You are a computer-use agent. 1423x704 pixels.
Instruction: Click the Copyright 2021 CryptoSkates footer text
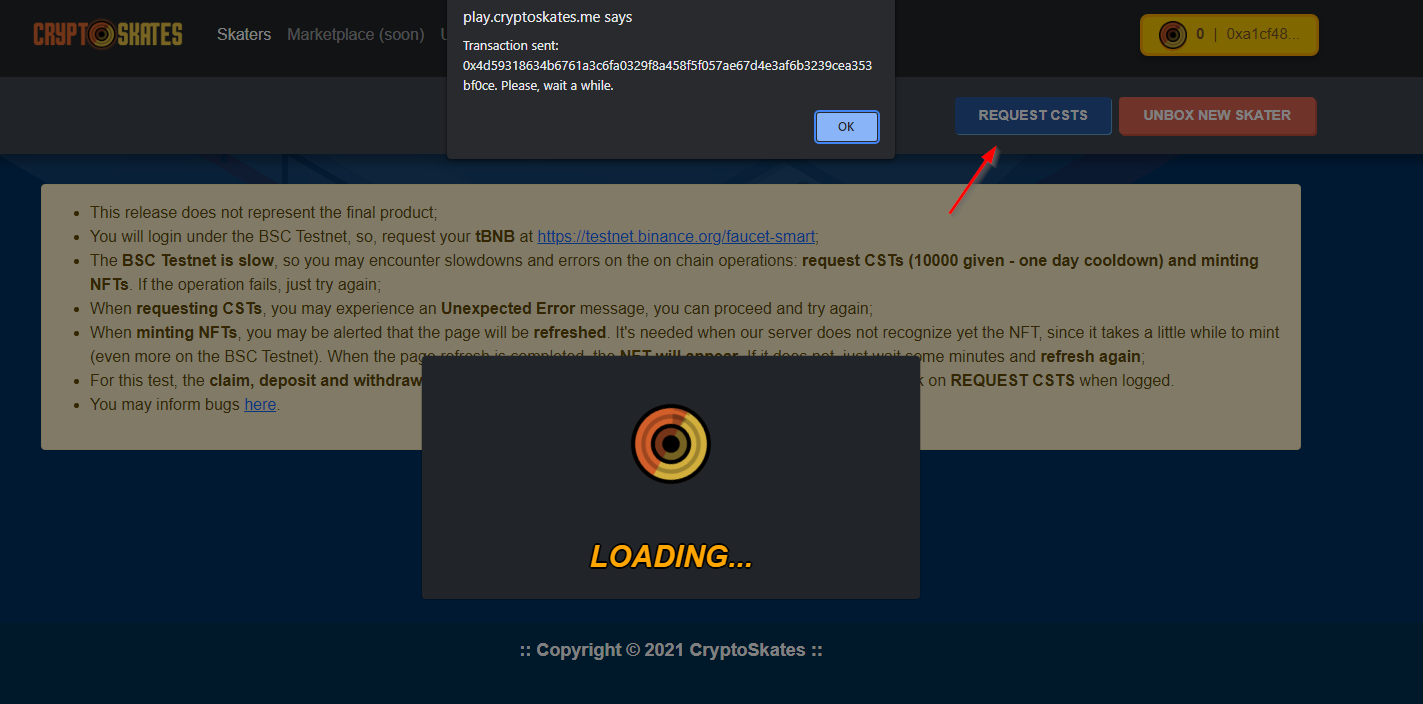pyautogui.click(x=671, y=650)
